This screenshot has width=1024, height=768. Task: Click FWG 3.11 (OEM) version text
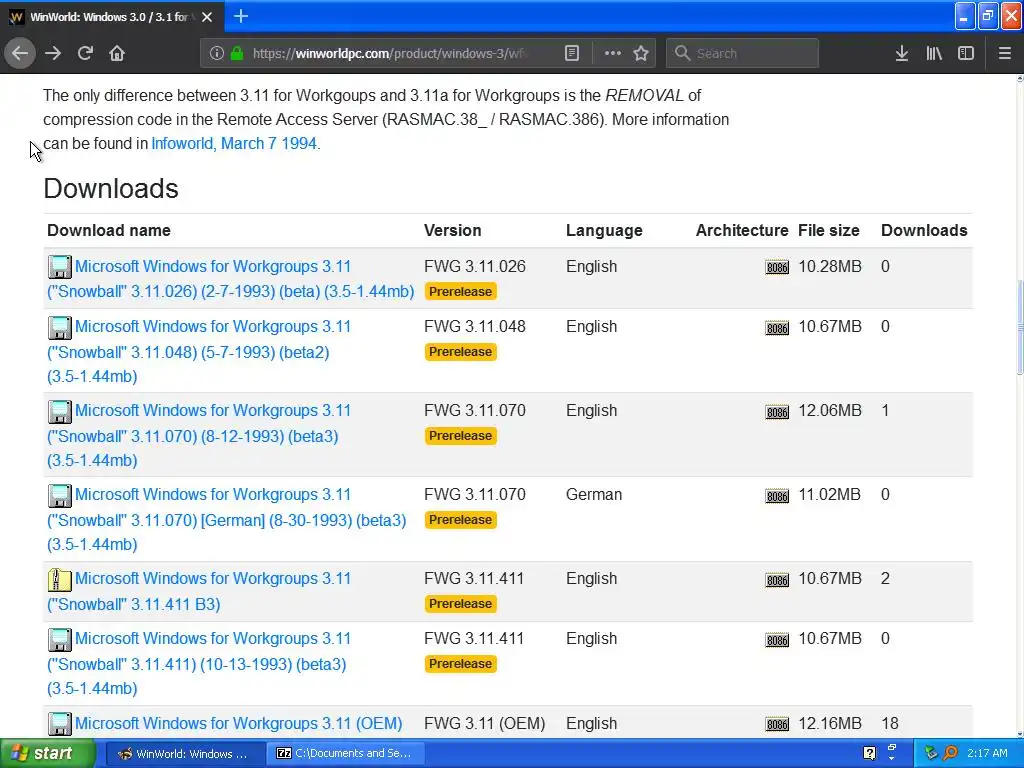(485, 723)
